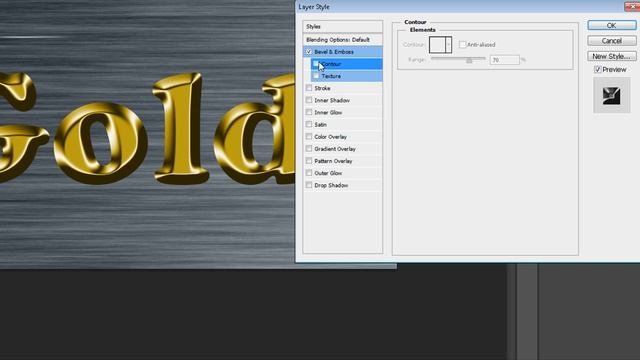Check the Inner Glow checkbox
Screen dimensions: 640x360
point(309,112)
